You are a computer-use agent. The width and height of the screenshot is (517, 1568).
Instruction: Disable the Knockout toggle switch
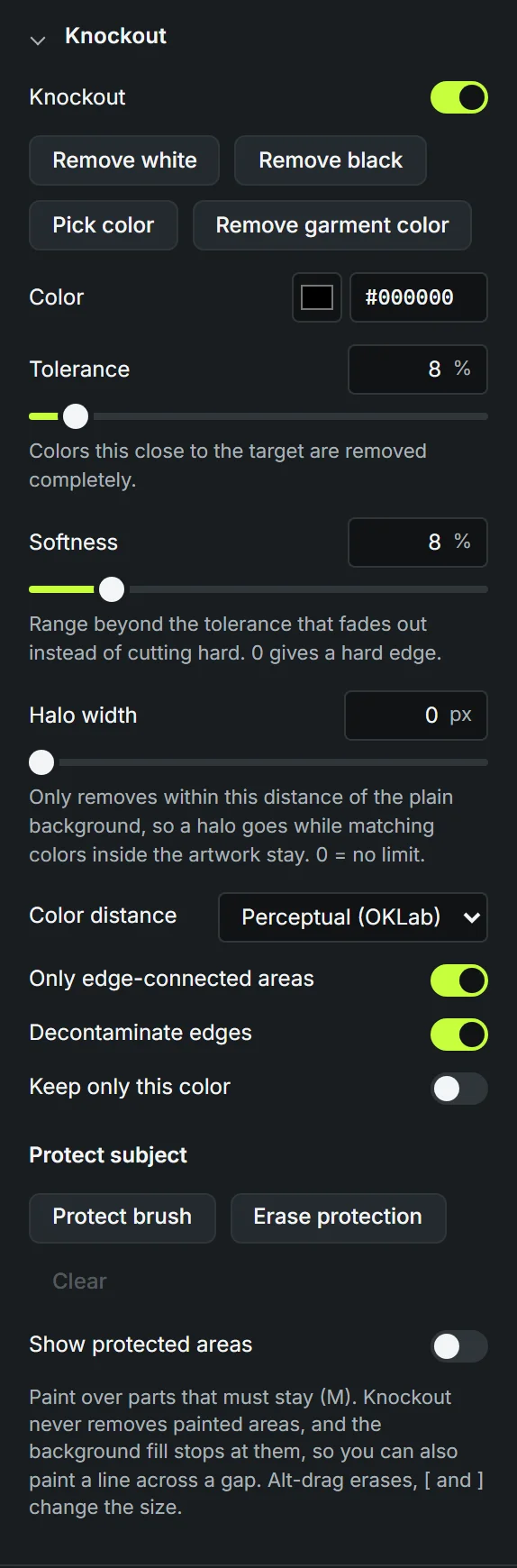[459, 97]
